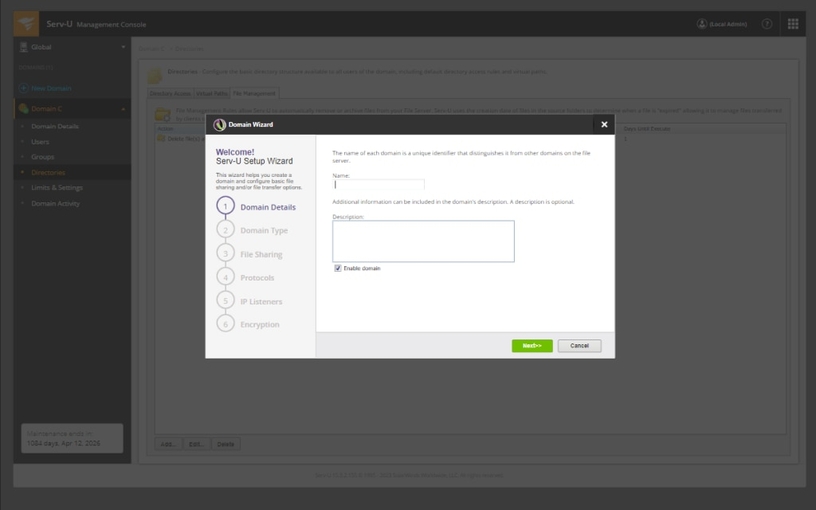This screenshot has width=816, height=510.
Task: Select step 3 File Sharing circle
Action: [225, 254]
